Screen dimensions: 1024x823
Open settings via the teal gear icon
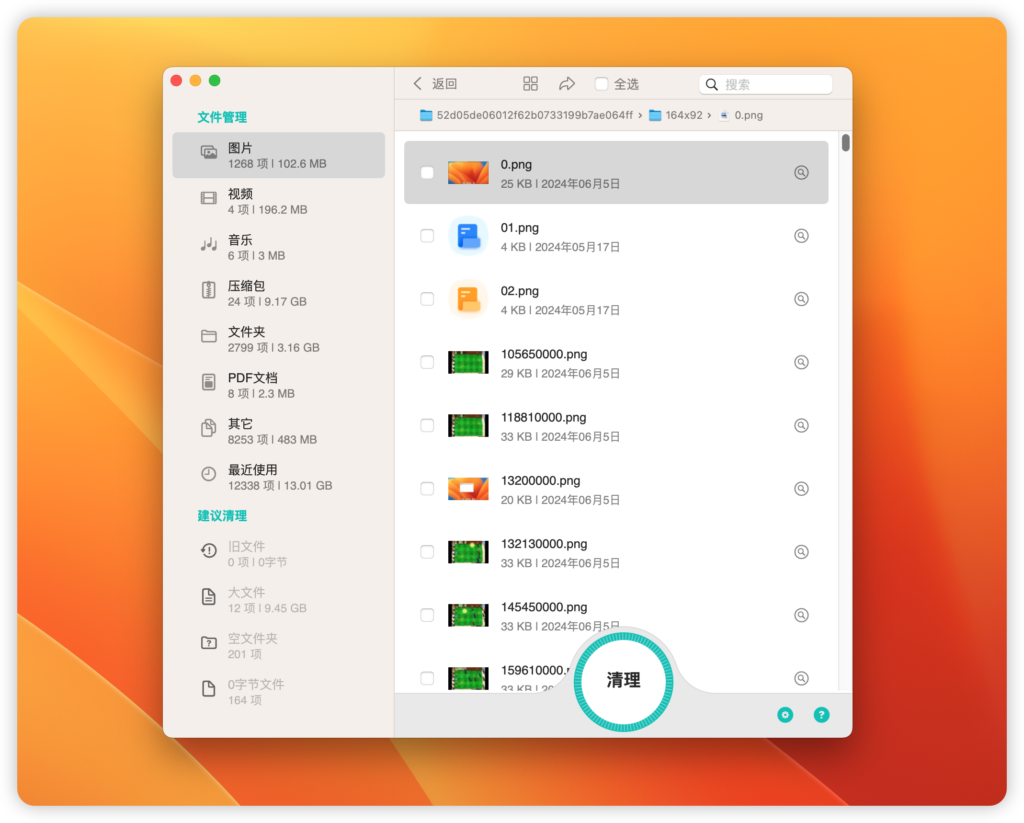tap(784, 714)
